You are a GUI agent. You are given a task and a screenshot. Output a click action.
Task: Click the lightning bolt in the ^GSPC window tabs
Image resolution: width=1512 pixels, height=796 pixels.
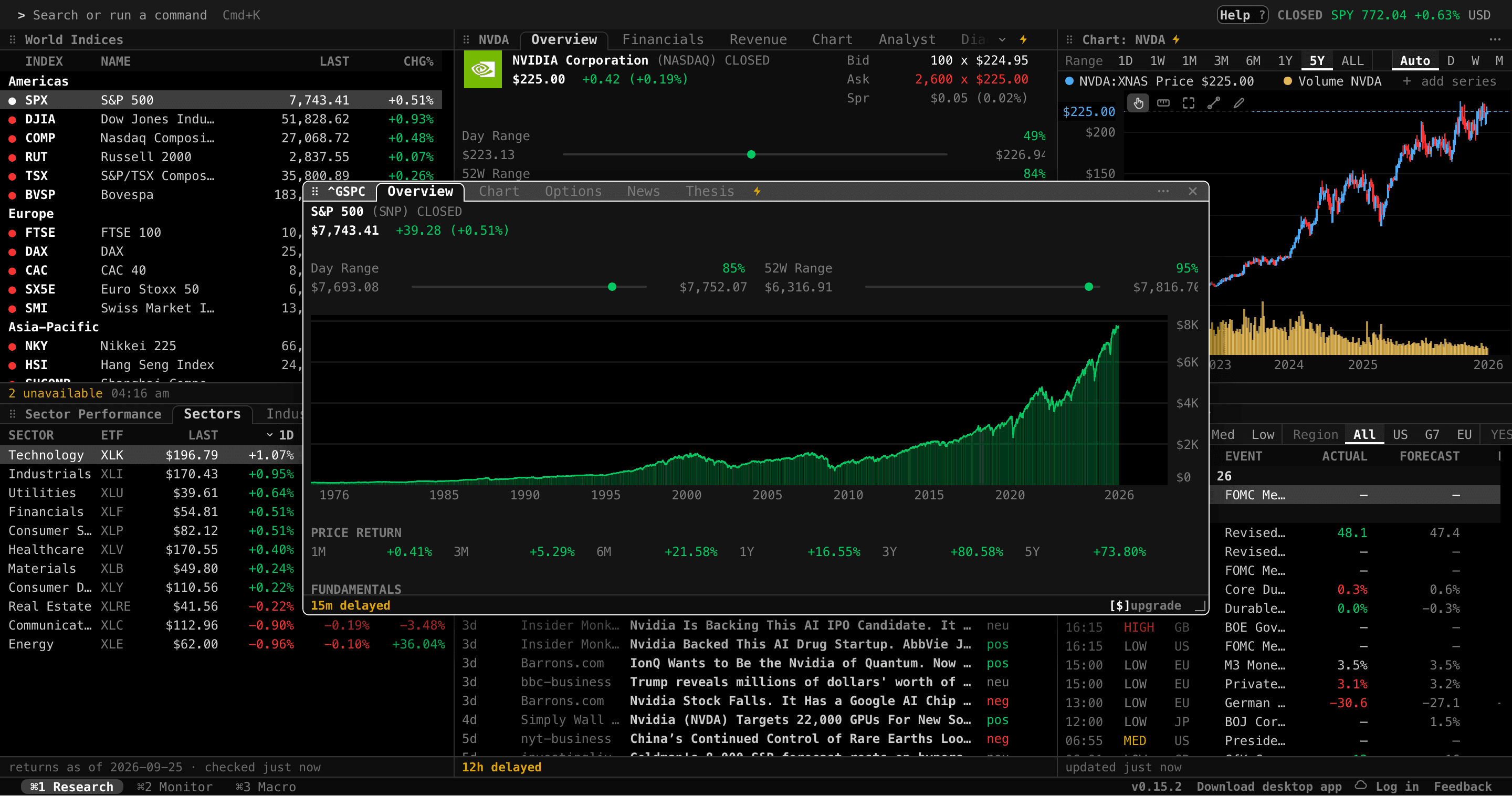[757, 191]
